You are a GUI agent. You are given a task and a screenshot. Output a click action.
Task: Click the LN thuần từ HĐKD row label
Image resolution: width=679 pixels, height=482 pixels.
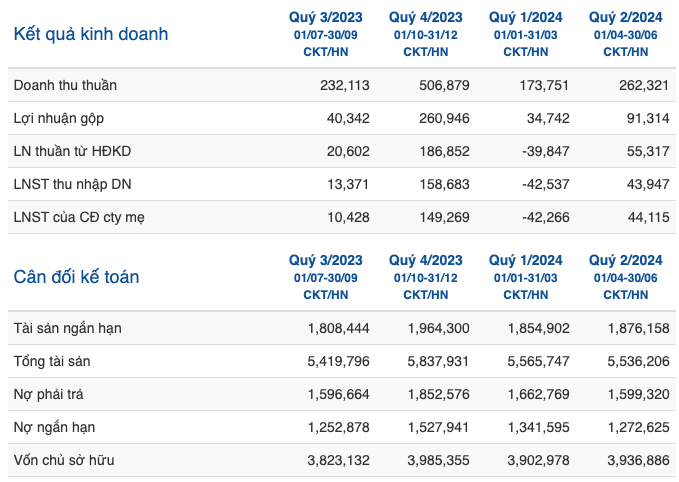point(72,151)
